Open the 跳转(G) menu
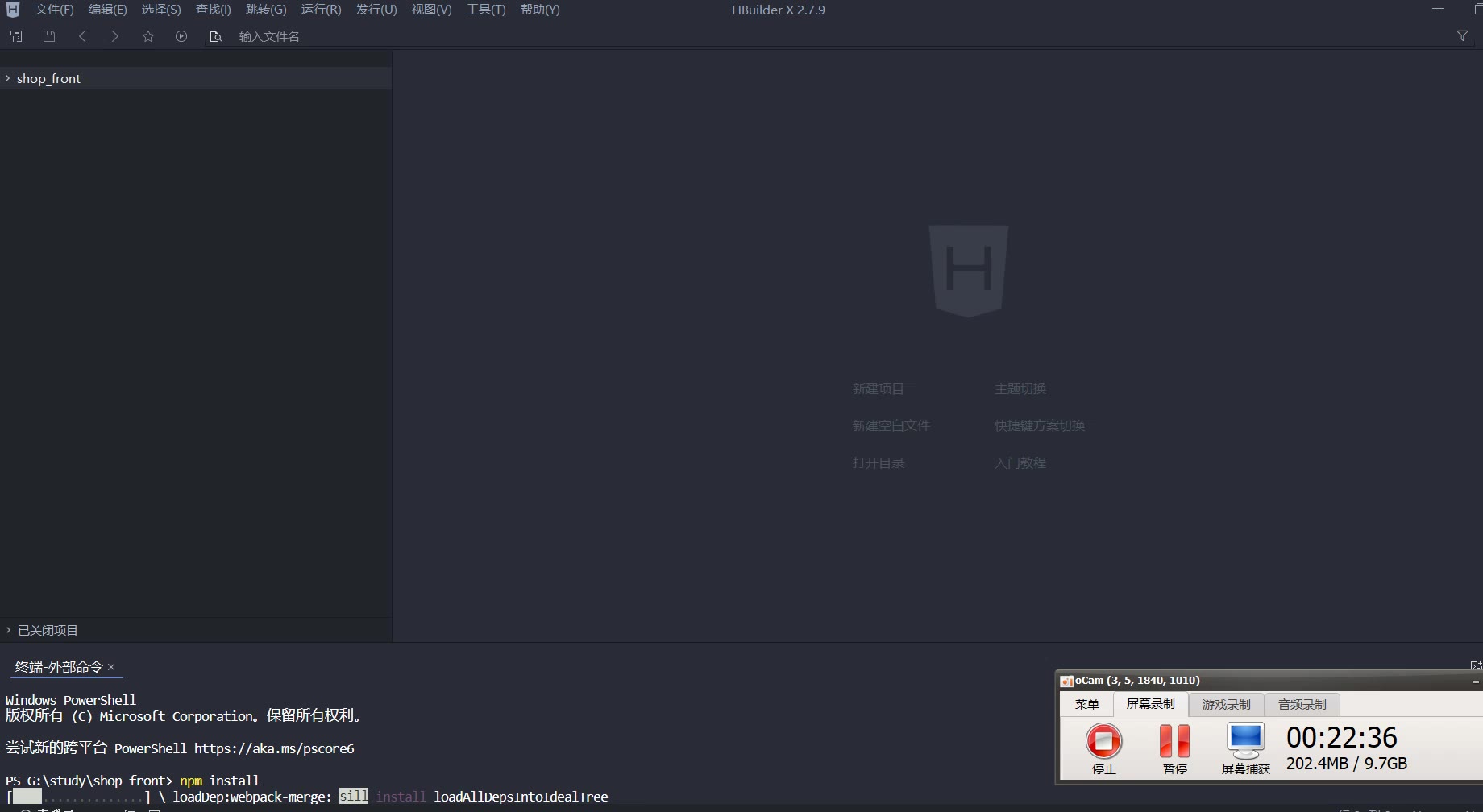1483x812 pixels. pos(266,10)
